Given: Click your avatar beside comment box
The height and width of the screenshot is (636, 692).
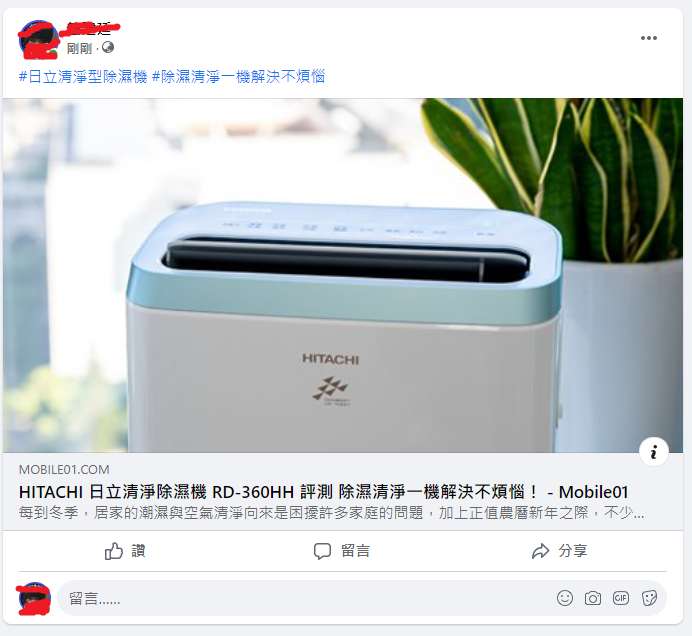Looking at the screenshot, I should tap(34, 598).
